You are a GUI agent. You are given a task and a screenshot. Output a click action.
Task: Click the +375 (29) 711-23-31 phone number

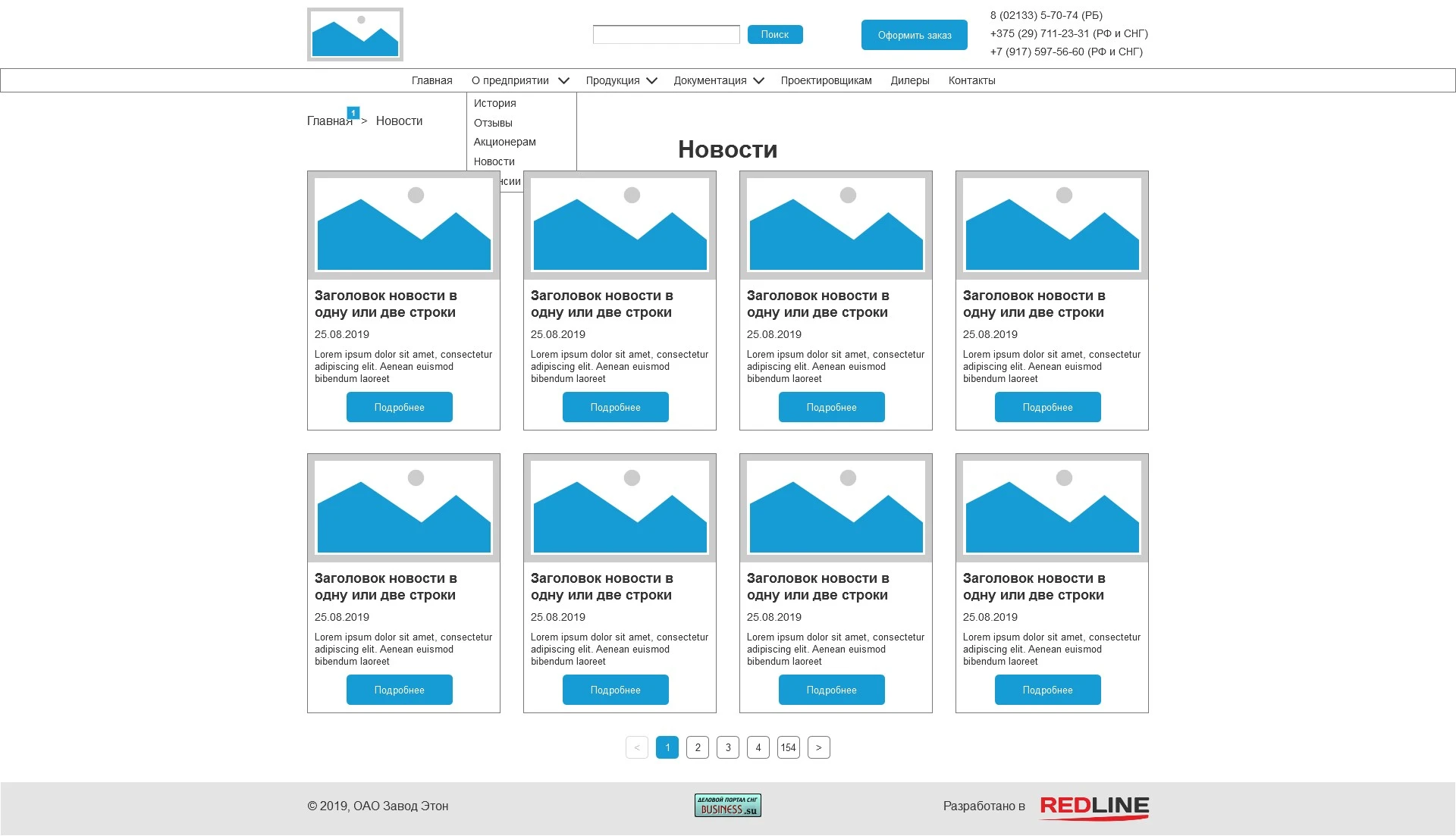tap(1068, 33)
